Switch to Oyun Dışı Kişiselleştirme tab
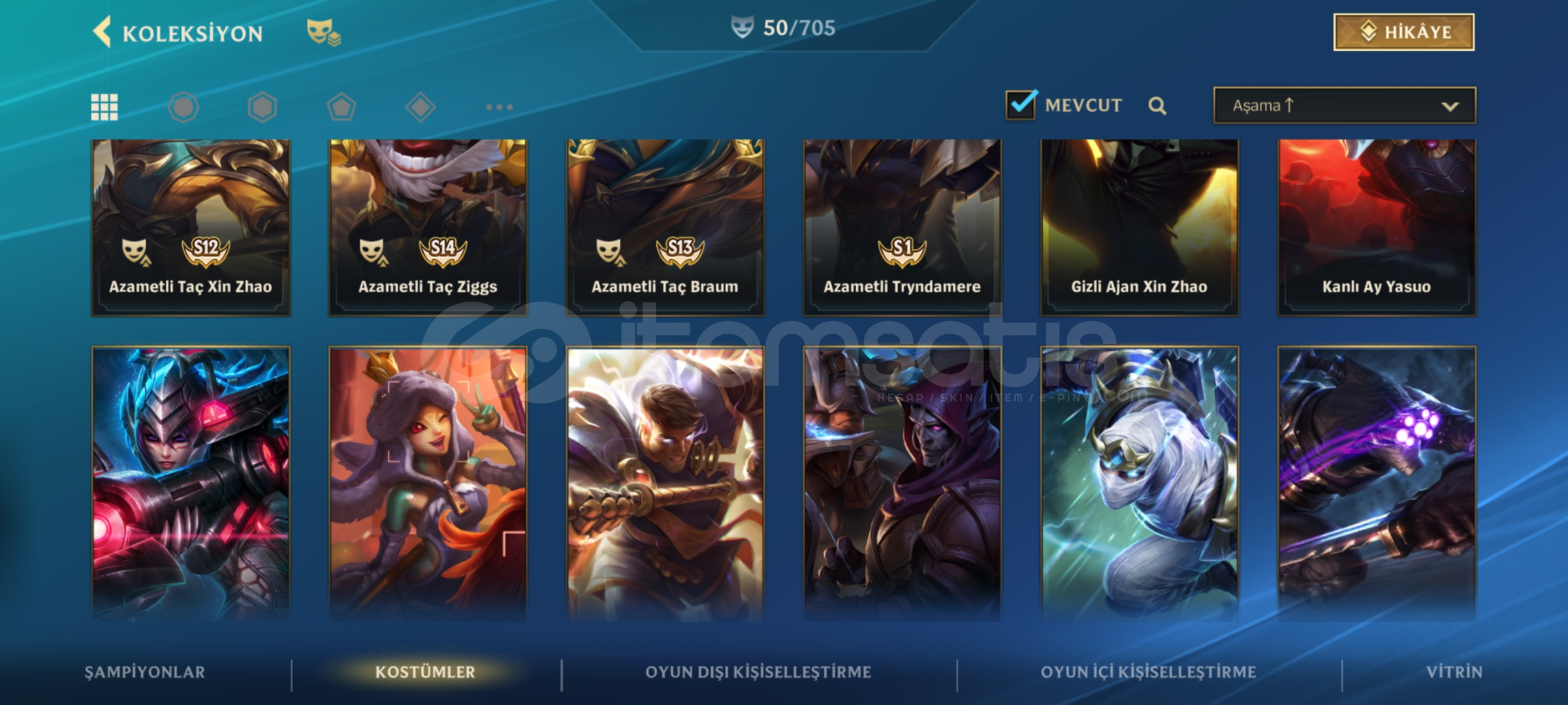The height and width of the screenshot is (705, 1568). (x=758, y=672)
